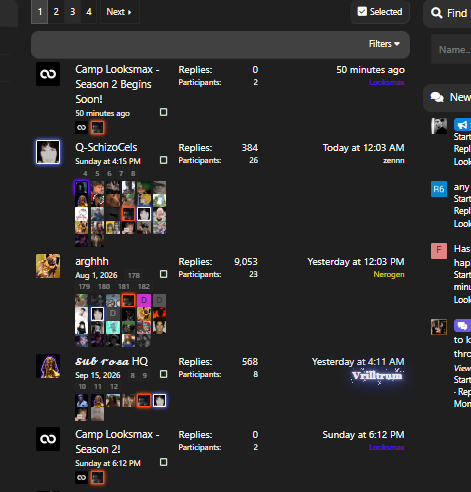Open the Q-SchizoCels conversation title

point(106,147)
